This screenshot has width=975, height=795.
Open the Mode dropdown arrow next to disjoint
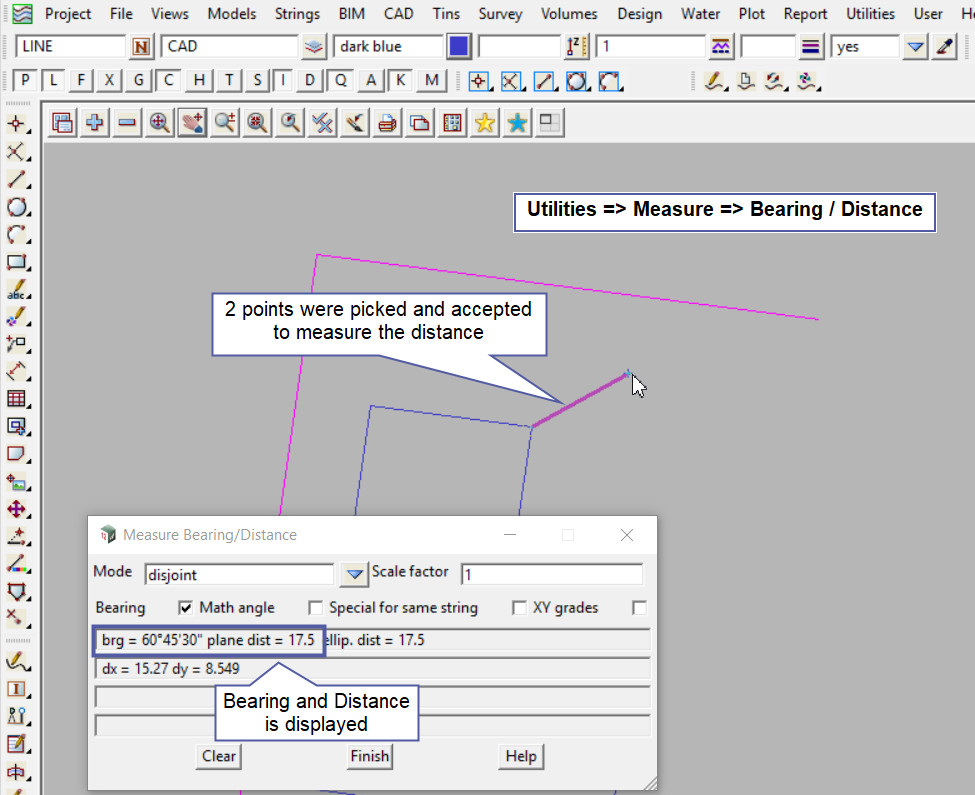(x=353, y=574)
